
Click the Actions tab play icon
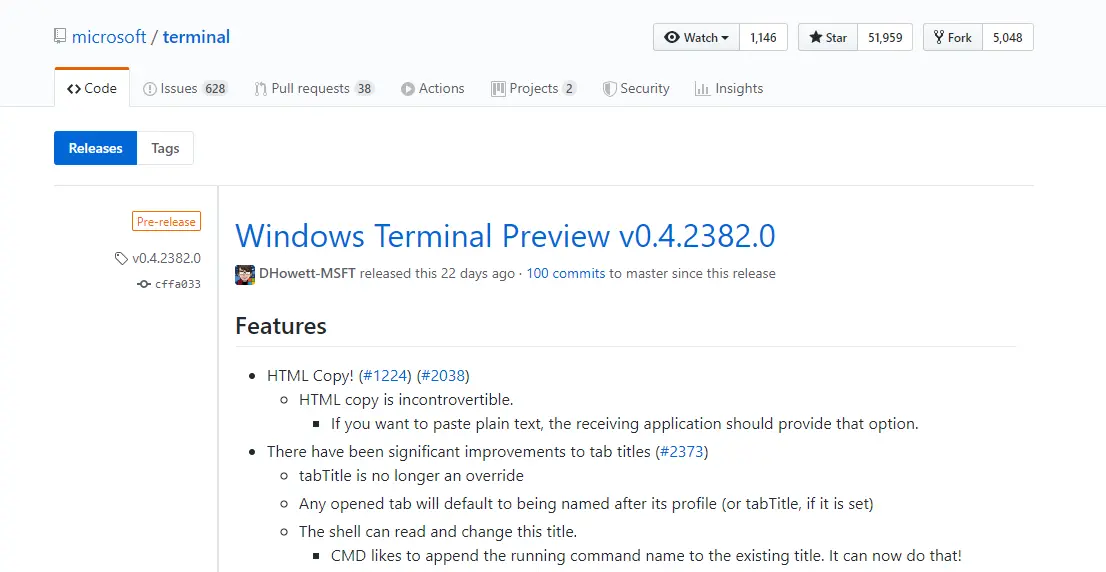tap(408, 89)
